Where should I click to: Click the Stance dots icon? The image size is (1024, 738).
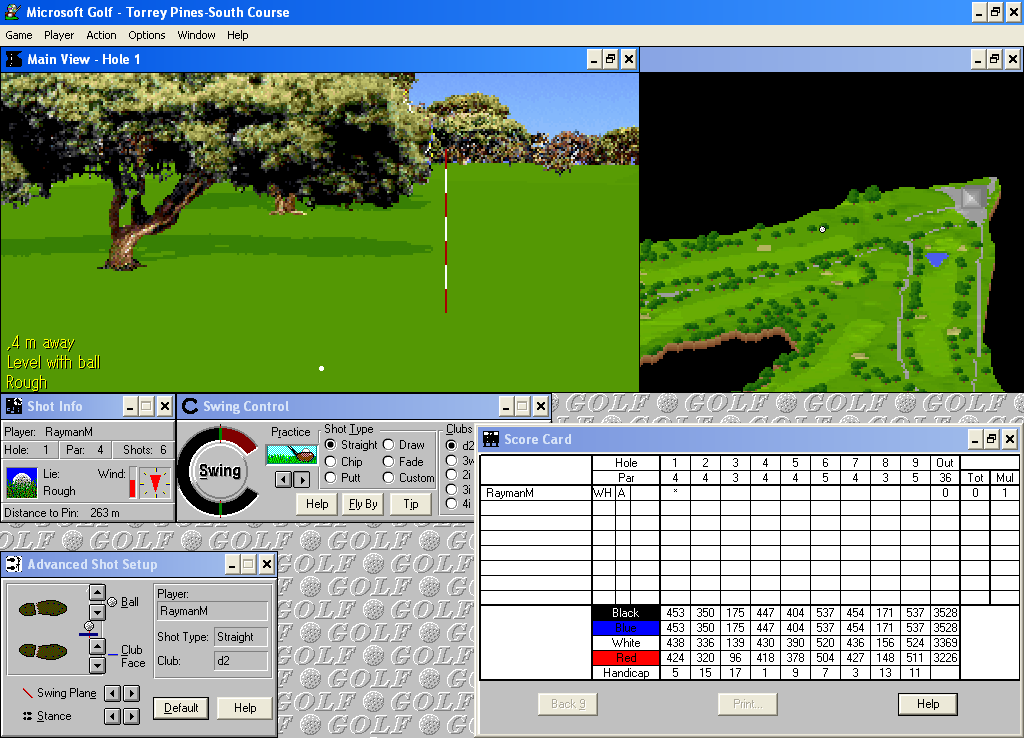pos(27,716)
